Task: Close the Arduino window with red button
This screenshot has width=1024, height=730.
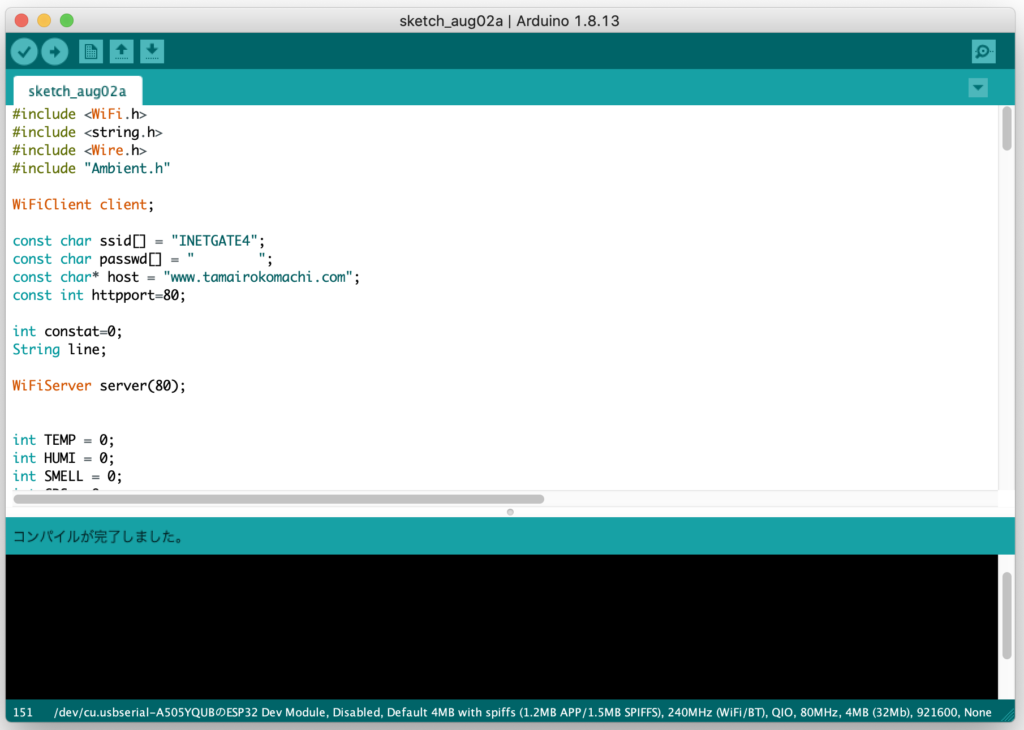Action: click(x=20, y=20)
